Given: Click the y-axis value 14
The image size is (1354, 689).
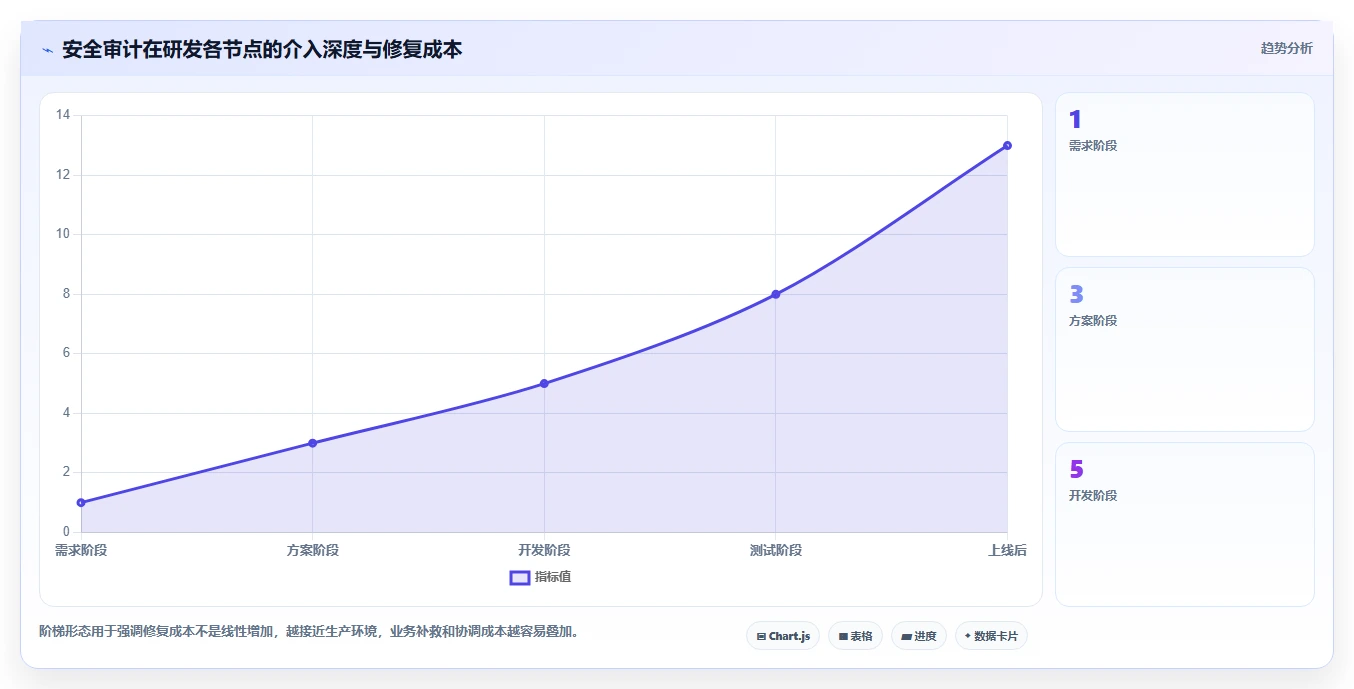Looking at the screenshot, I should (63, 115).
